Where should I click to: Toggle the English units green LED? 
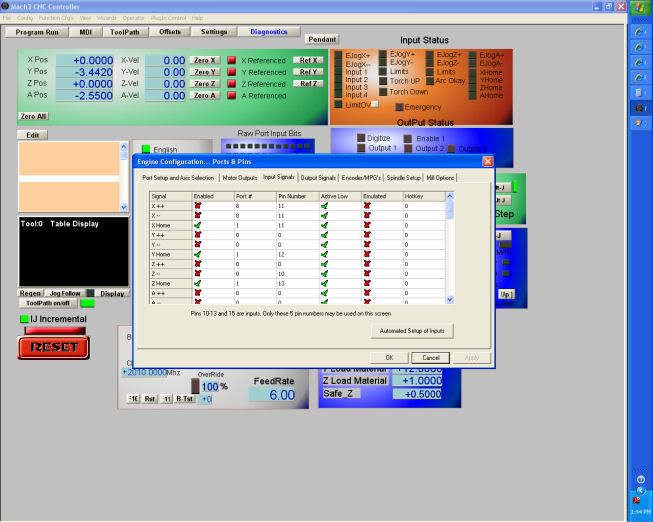145,149
